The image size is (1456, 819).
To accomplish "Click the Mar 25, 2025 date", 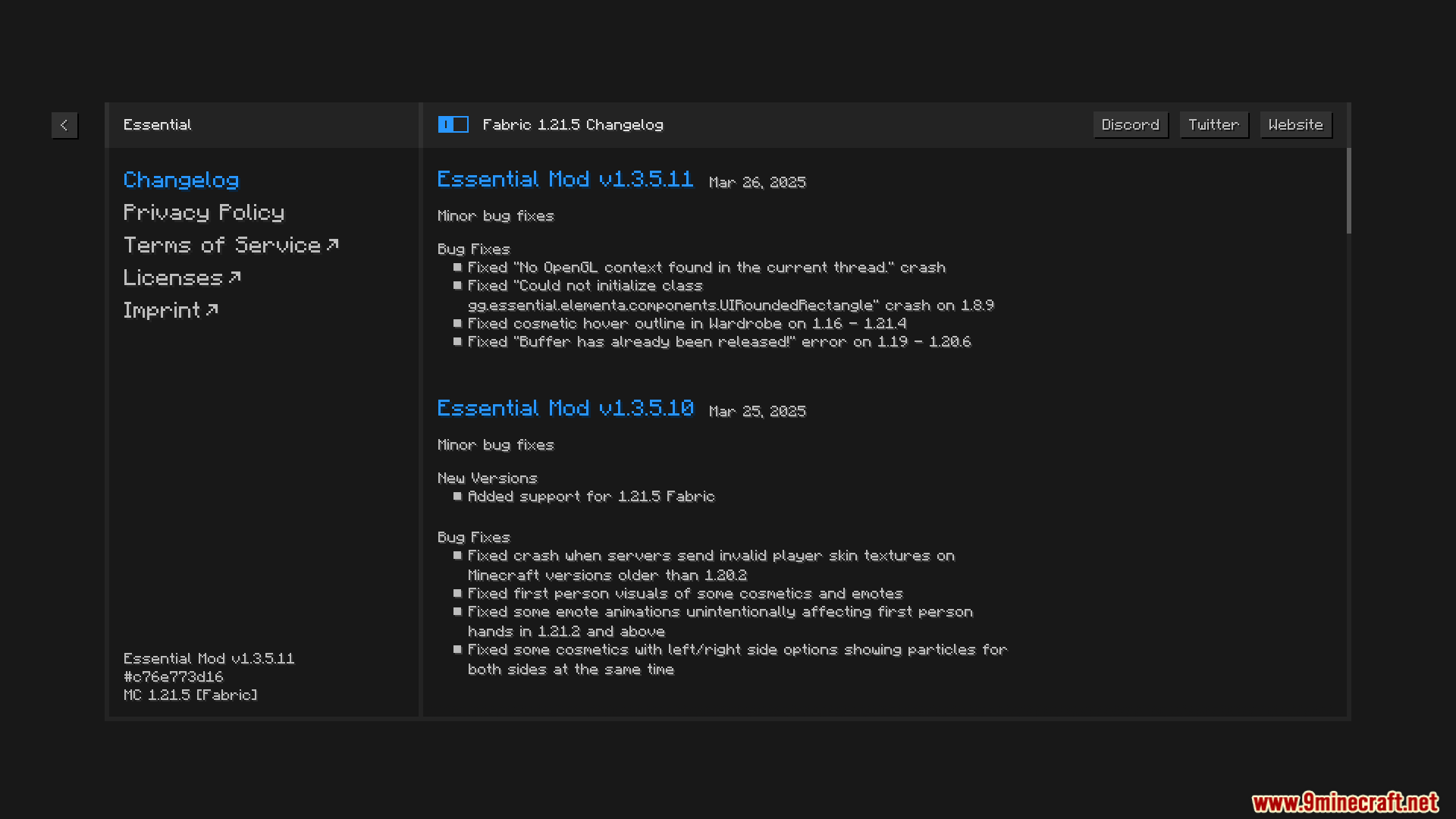I will [758, 411].
